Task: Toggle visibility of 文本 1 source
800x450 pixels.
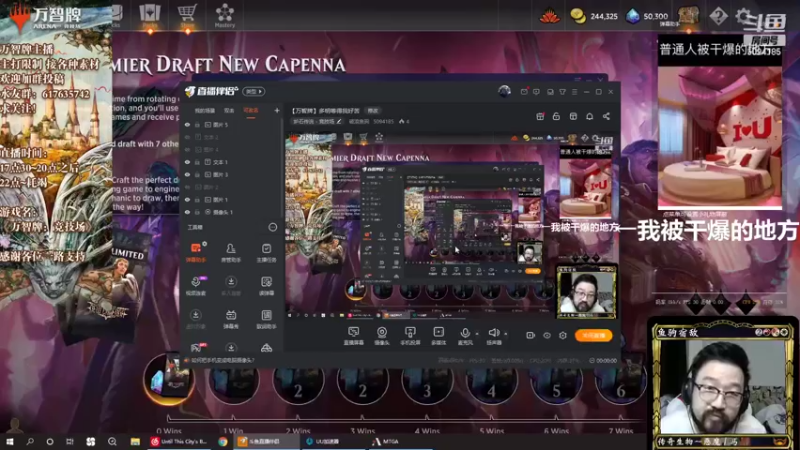Action: point(187,162)
